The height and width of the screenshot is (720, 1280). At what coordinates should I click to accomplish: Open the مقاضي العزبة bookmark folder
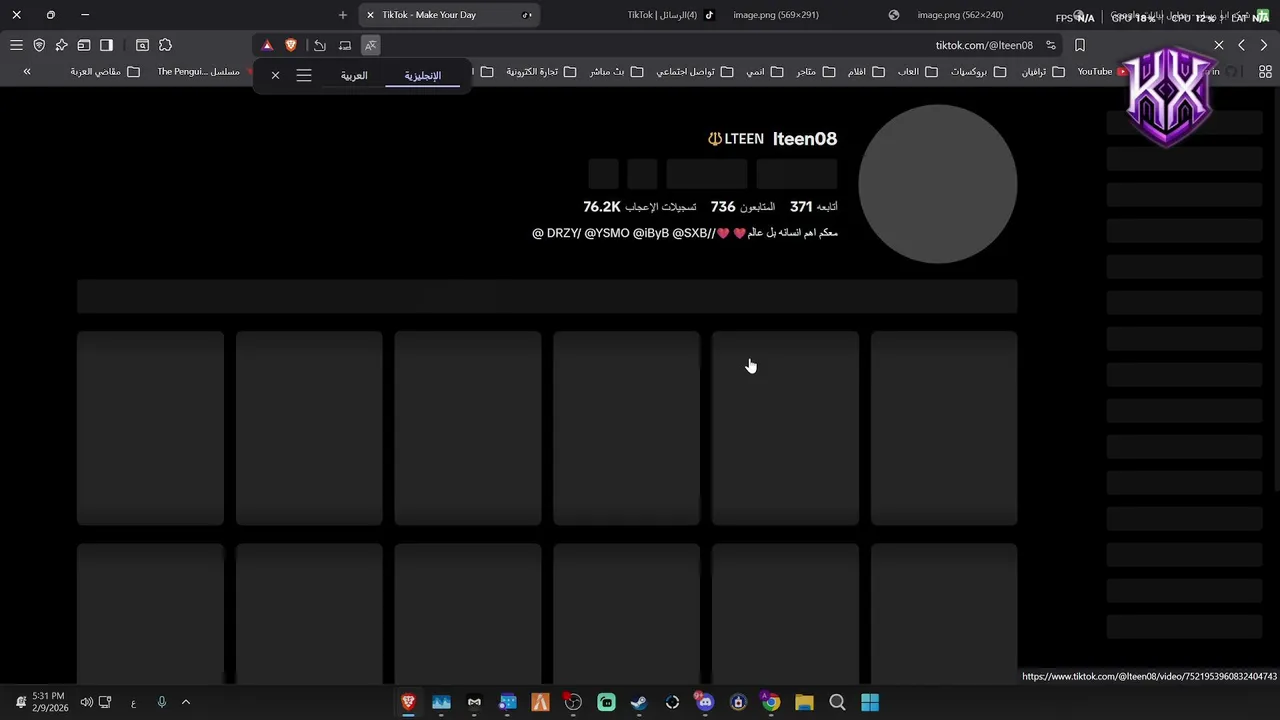point(105,72)
